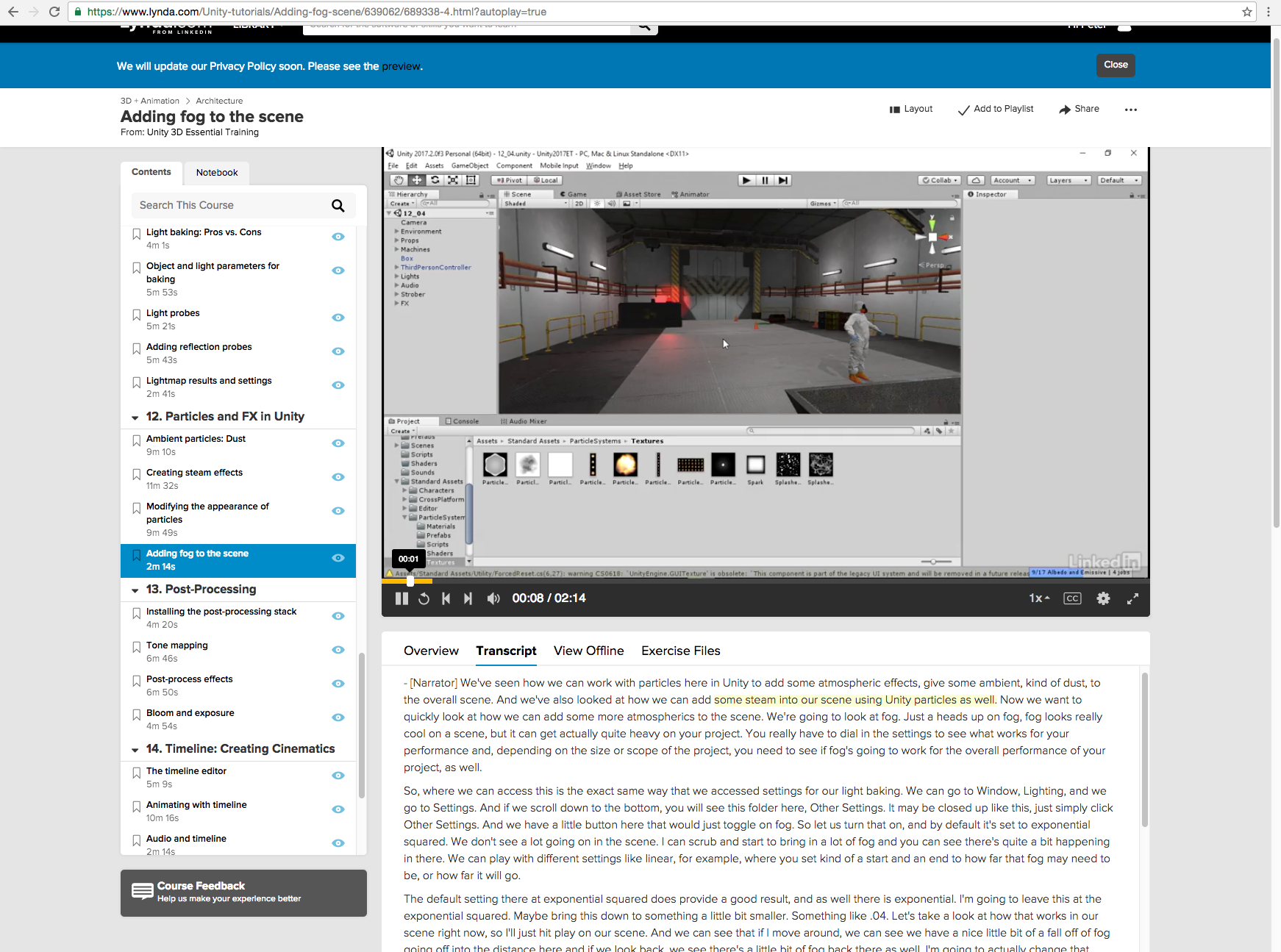Screen dimensions: 1281x952
Task: Enter fullscreen video mode
Action: [x=1132, y=598]
